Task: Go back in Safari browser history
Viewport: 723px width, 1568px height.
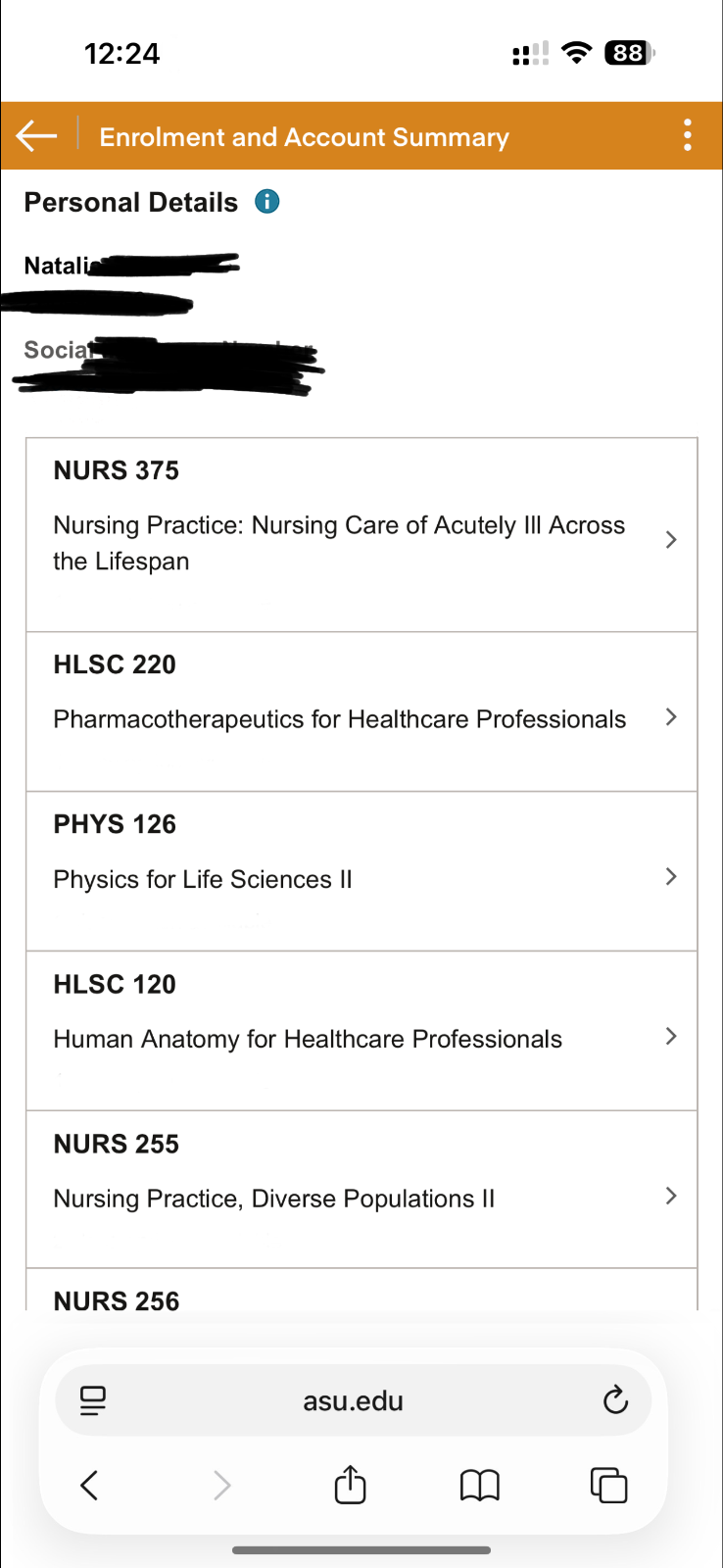Action: pyautogui.click(x=89, y=1486)
